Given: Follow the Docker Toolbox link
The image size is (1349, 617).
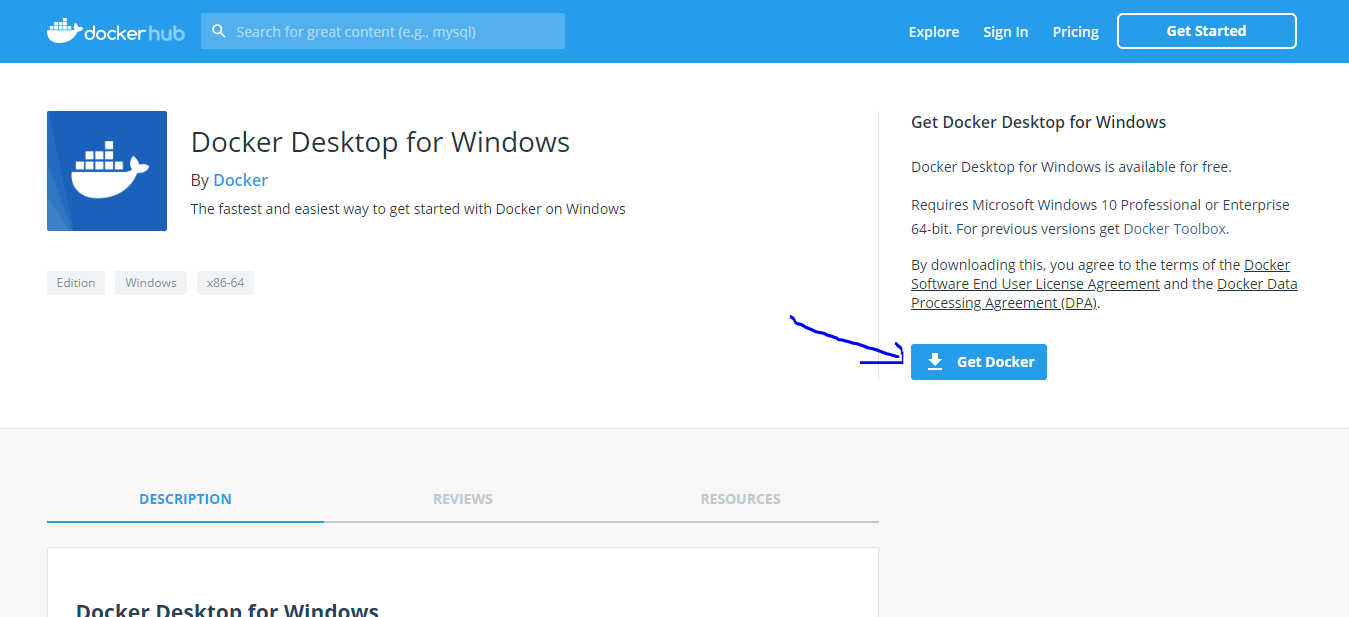Looking at the screenshot, I should 1174,229.
